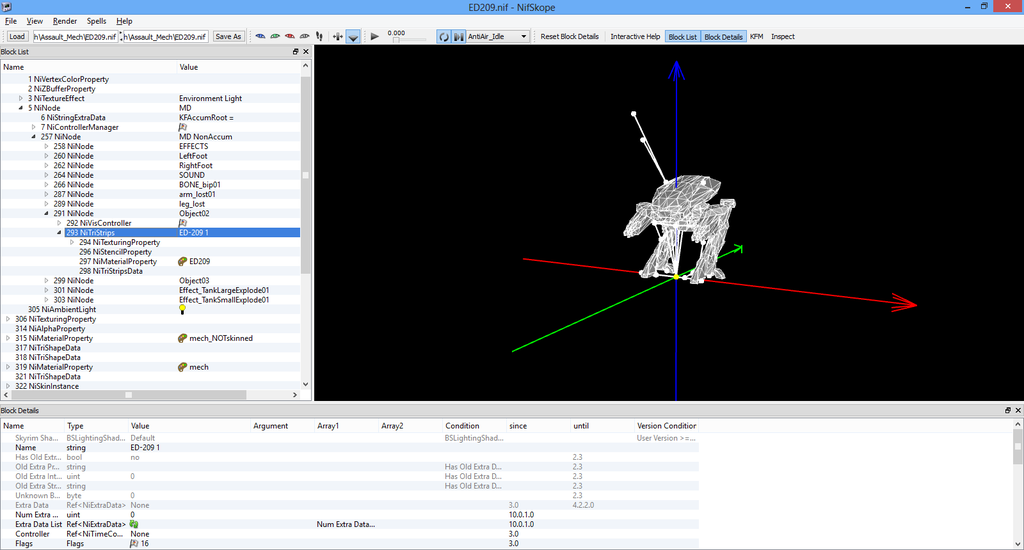The height and width of the screenshot is (550, 1024).
Task: Click Reset Block Details
Action: 569,37
